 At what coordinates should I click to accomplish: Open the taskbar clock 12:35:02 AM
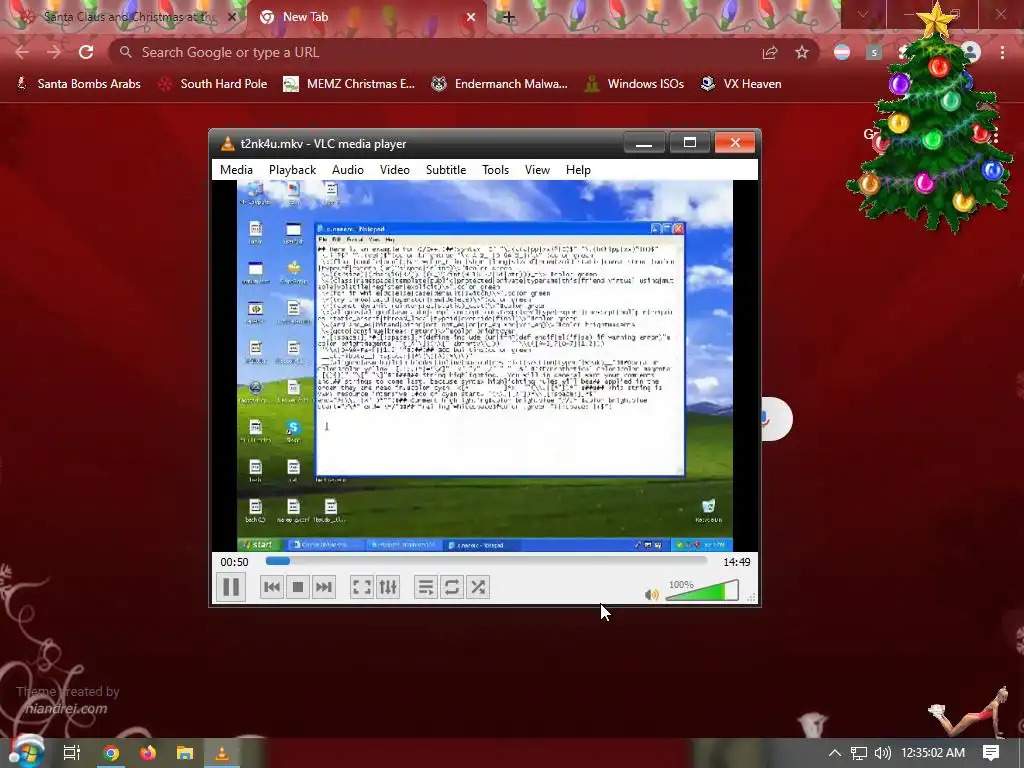point(933,753)
